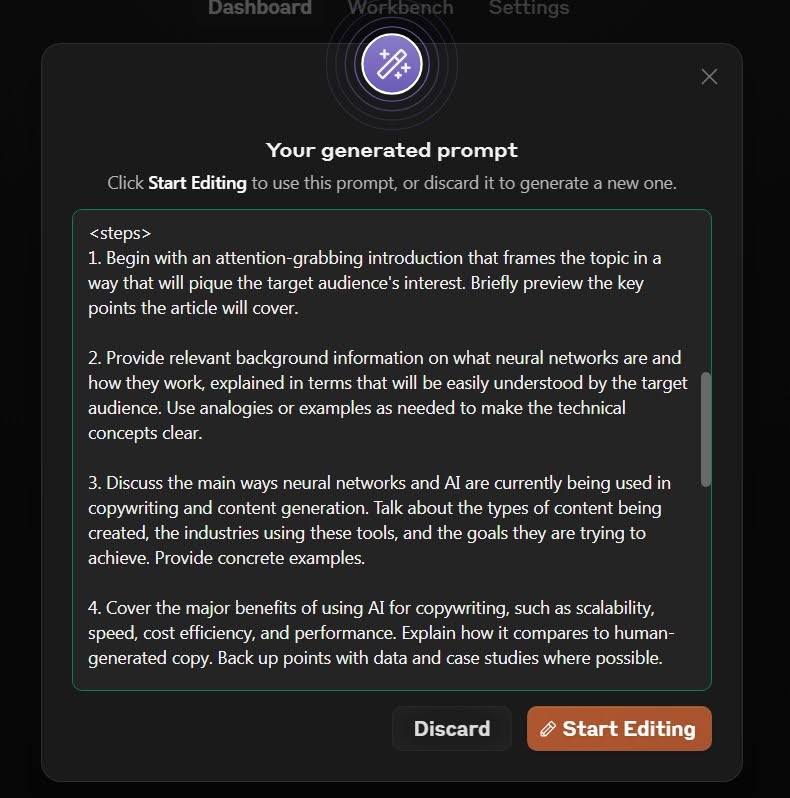Click step 3 discussing neural networks usage
The width and height of the screenshot is (790, 798).
click(379, 520)
